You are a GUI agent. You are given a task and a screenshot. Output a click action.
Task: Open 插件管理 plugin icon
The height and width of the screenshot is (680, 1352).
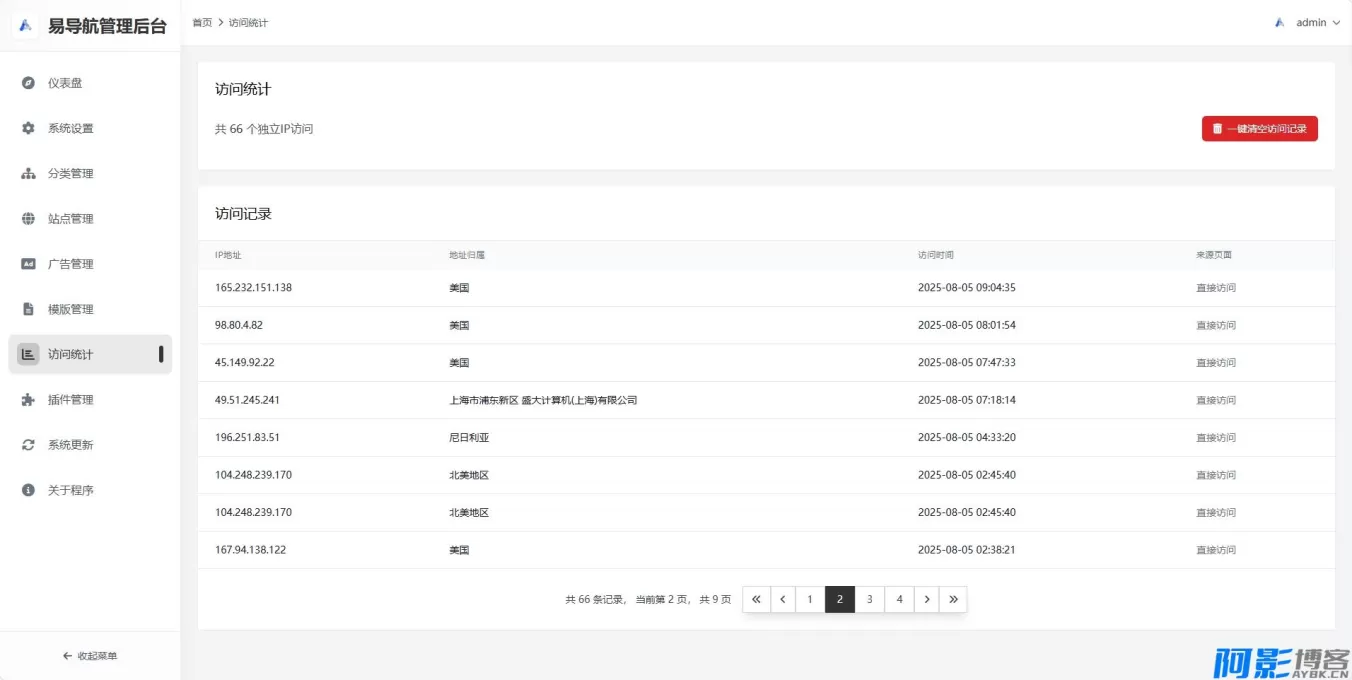28,399
